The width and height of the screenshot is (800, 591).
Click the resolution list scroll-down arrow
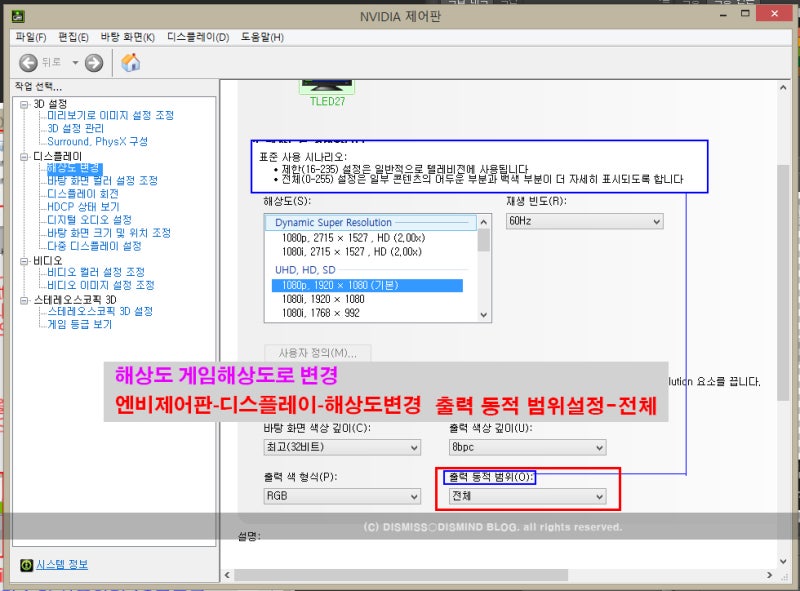pos(484,315)
